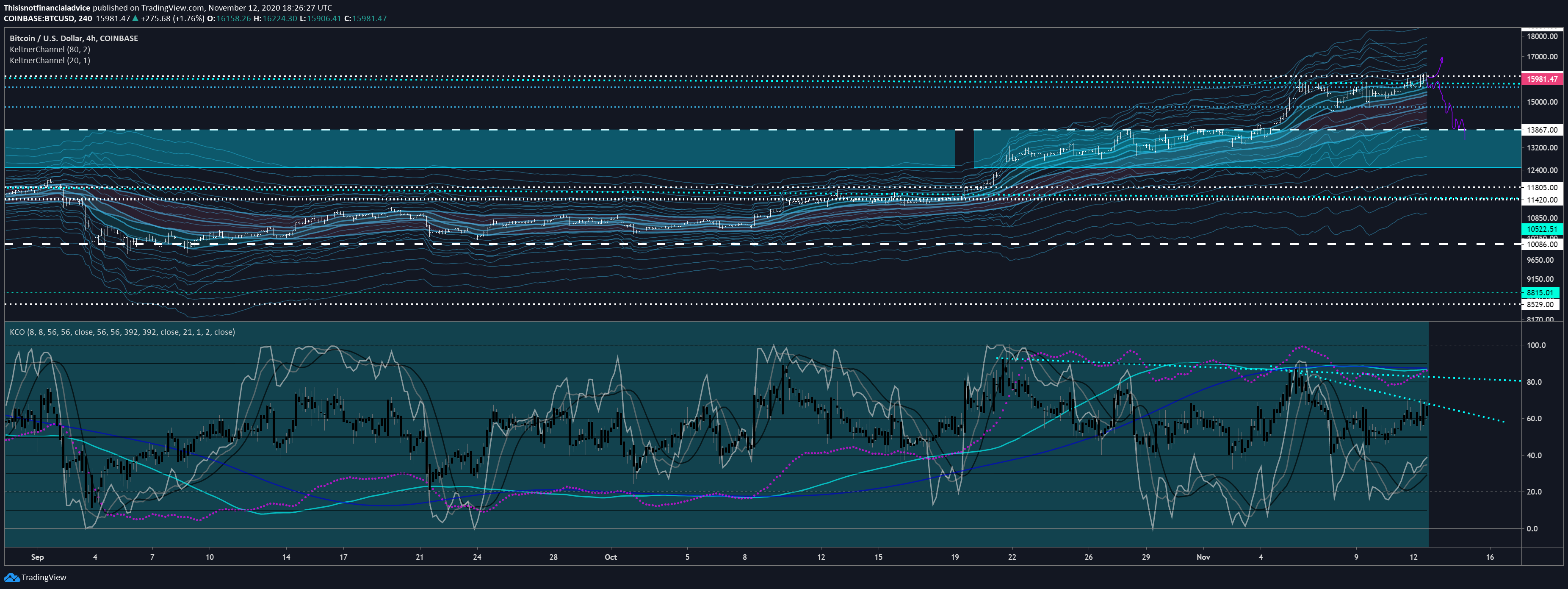
Task: Click the 10086.00 level price tag
Action: coord(1542,244)
